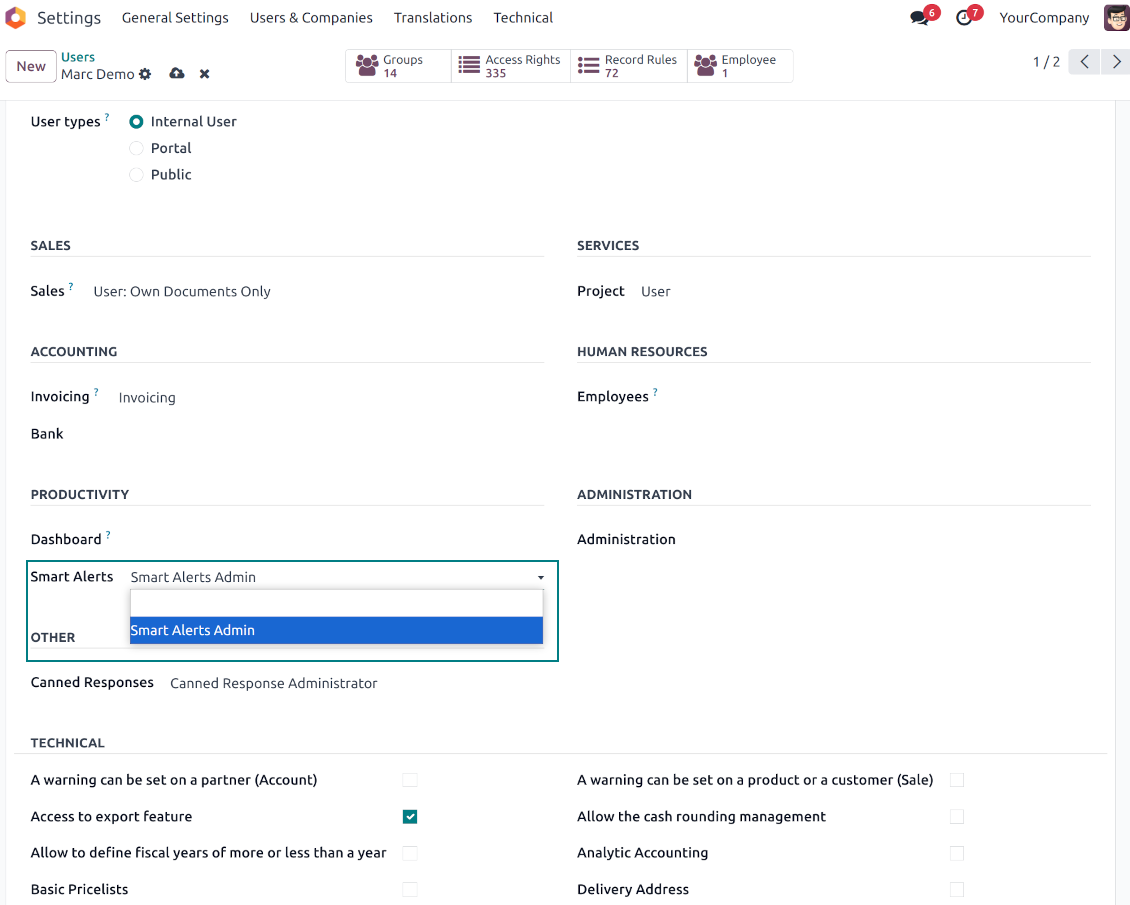1130x905 pixels.
Task: Click the Users breadcrumb link
Action: (78, 57)
